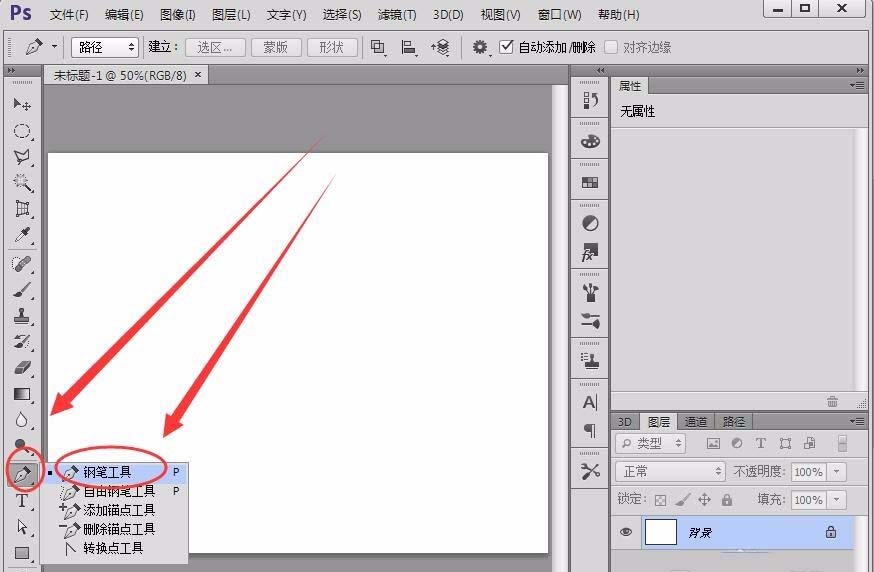Toggle lock all padlock icon
This screenshot has width=874, height=572.
coord(727,500)
